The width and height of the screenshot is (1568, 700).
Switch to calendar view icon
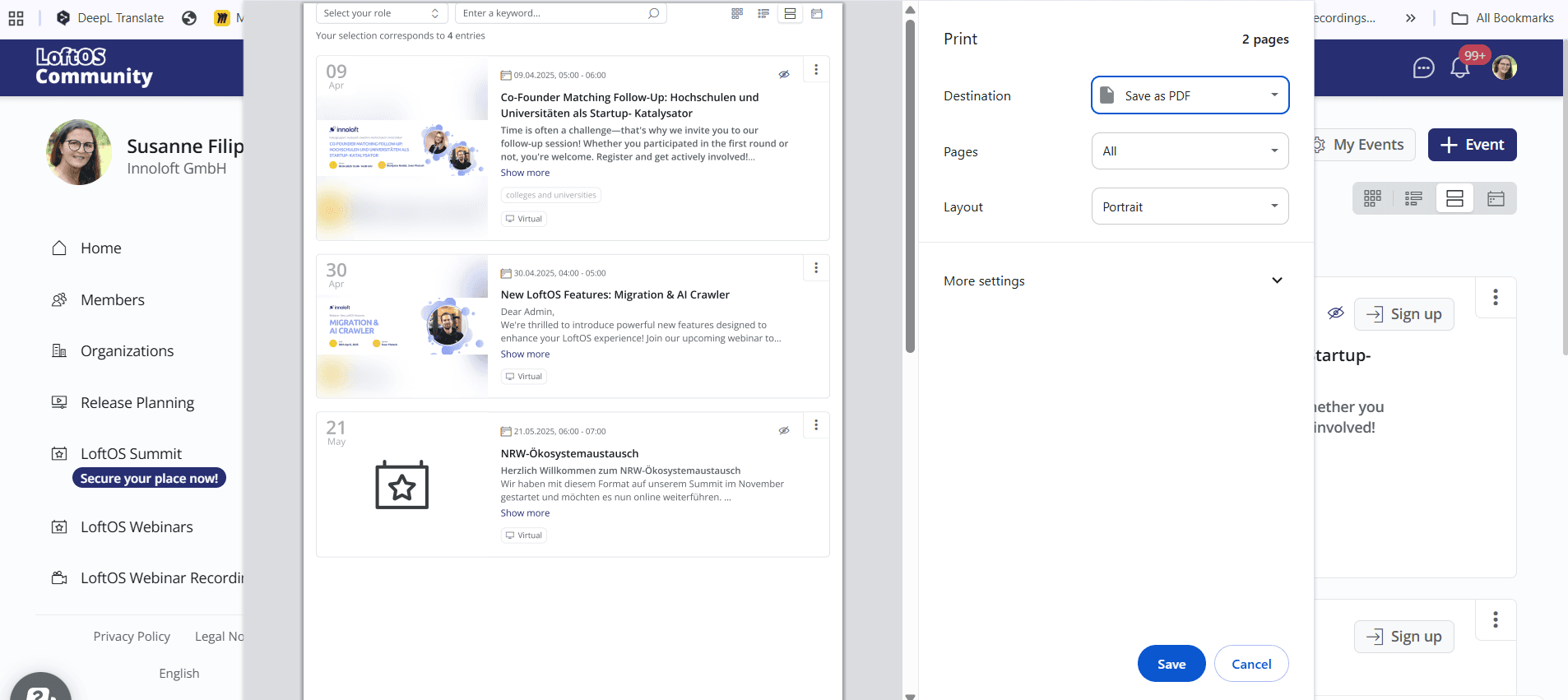click(x=1496, y=198)
